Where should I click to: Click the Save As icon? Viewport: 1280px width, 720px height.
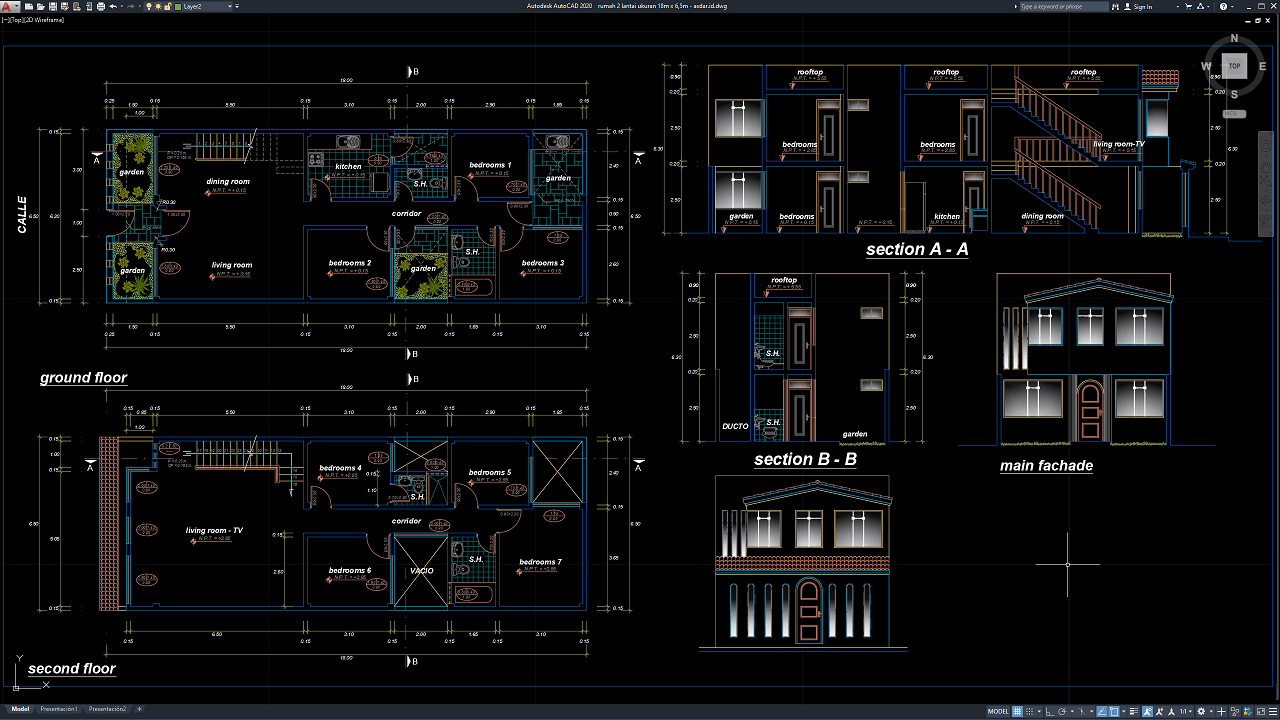[65, 6]
